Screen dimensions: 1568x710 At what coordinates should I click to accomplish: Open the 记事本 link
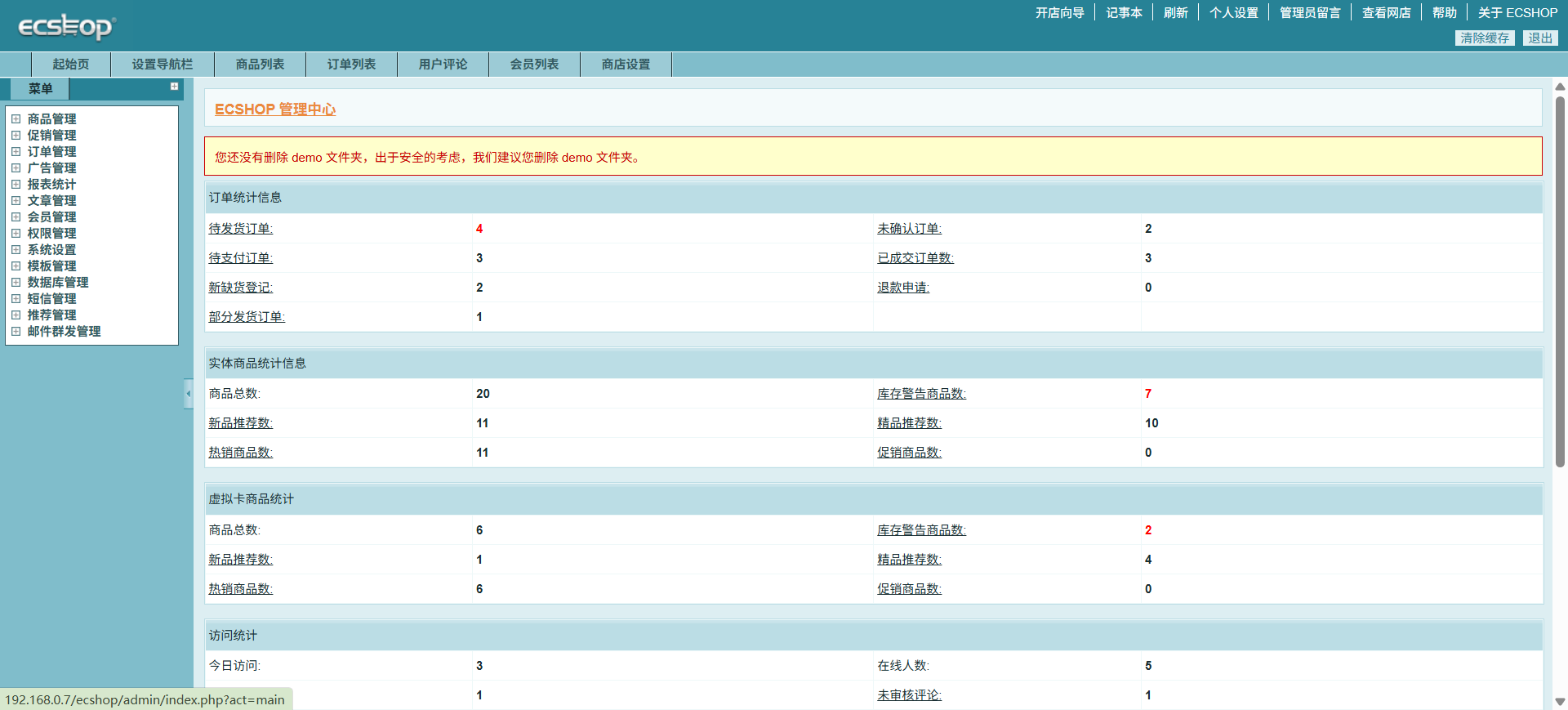pyautogui.click(x=1125, y=13)
